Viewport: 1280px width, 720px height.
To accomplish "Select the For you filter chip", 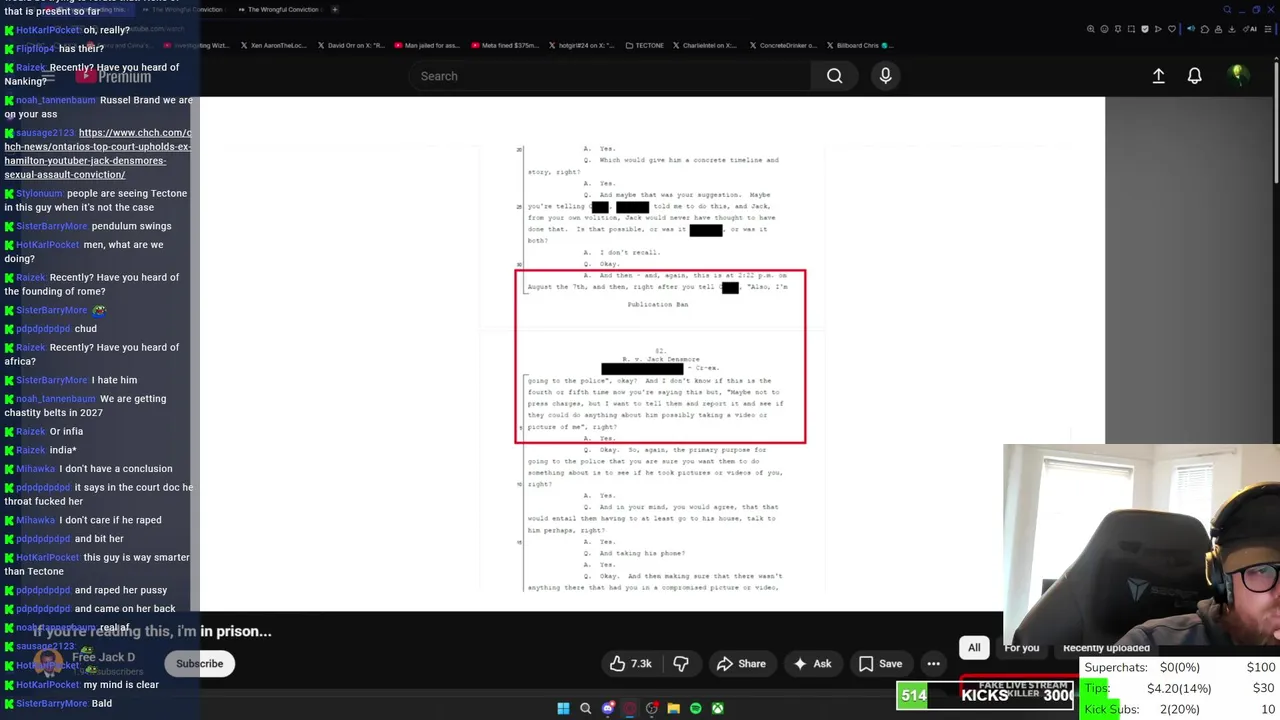I will (1021, 648).
